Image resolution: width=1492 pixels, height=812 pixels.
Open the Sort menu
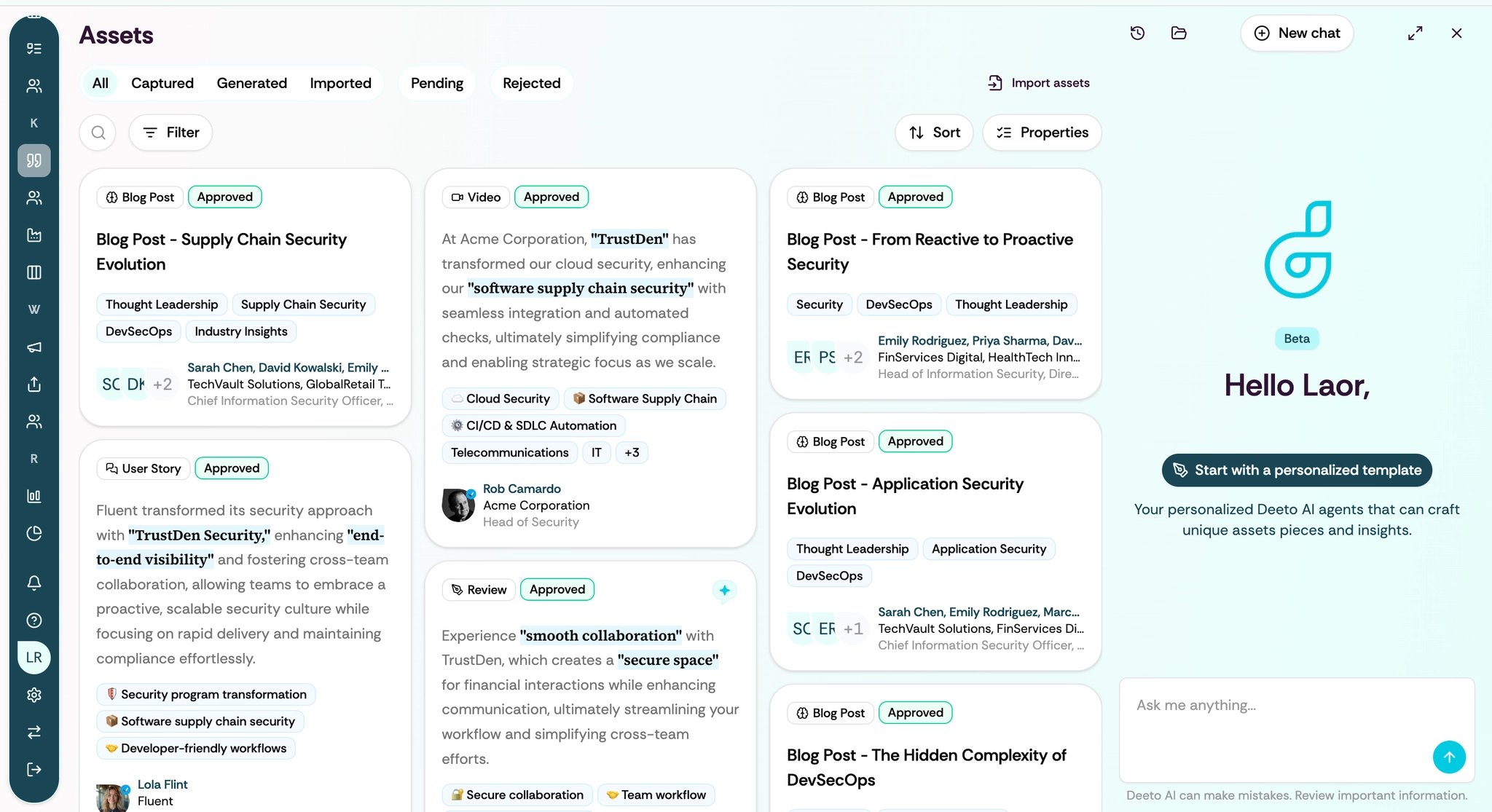click(x=935, y=133)
